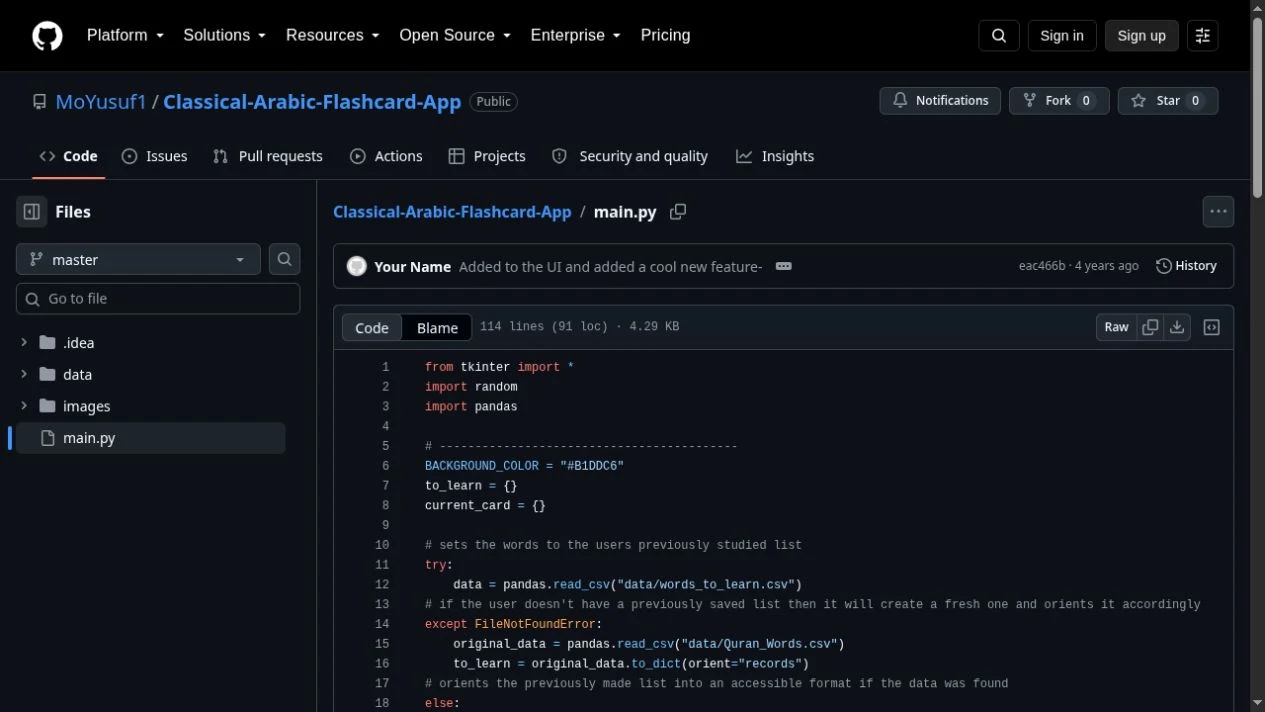
Task: Expand the commit message ellipsis icon
Action: [x=784, y=266]
